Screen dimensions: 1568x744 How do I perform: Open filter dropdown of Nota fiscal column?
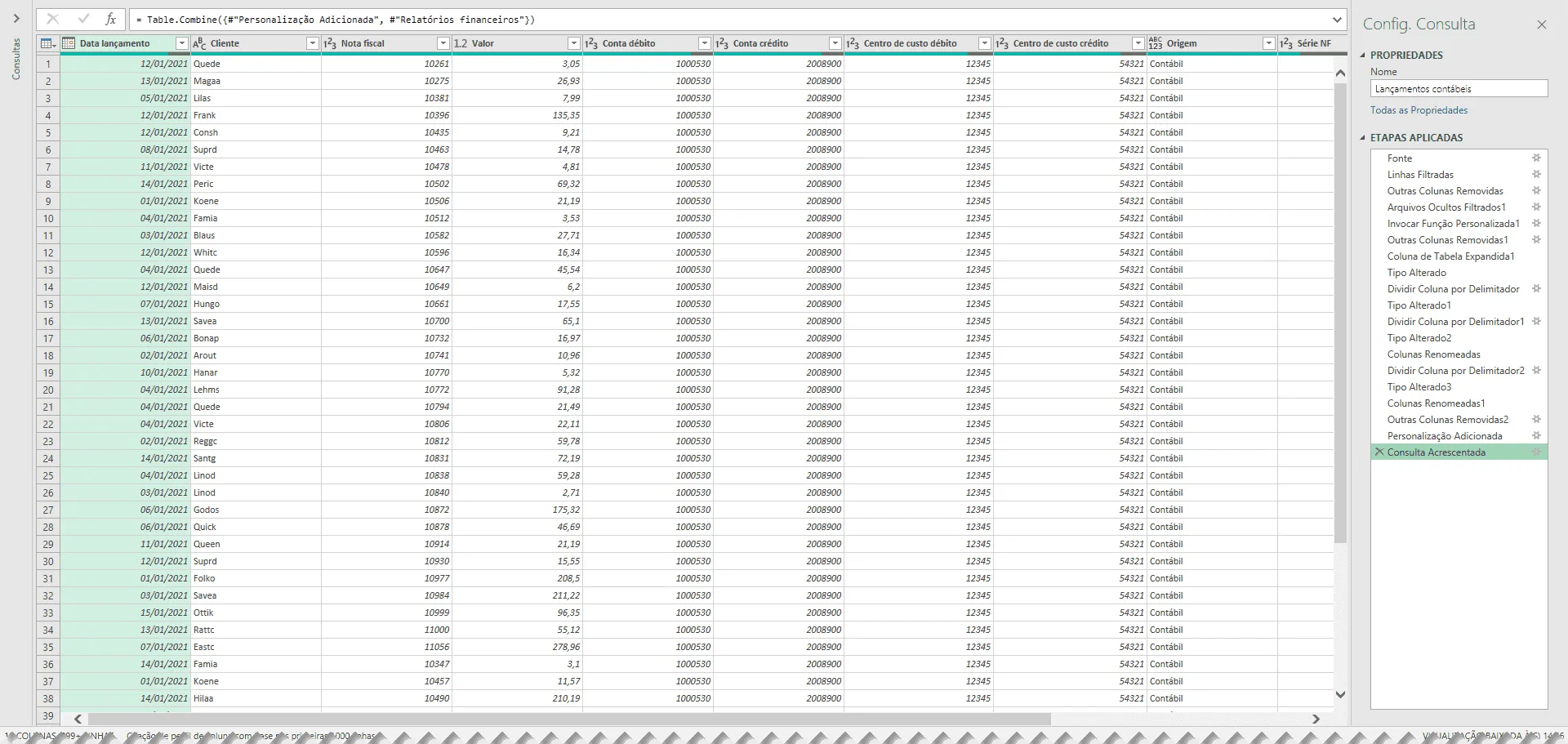click(x=443, y=43)
